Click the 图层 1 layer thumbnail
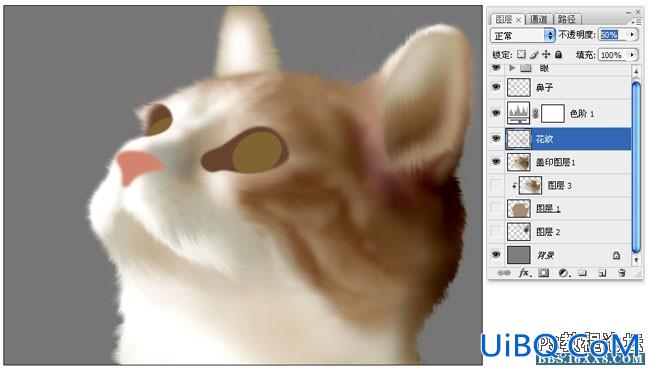650x370 pixels. 518,209
